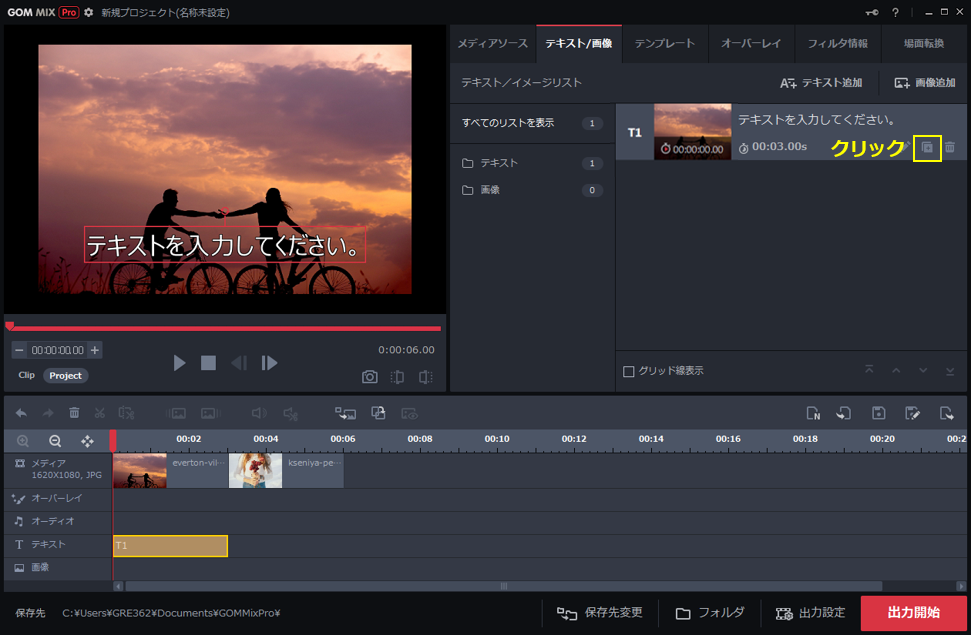Click the 出力開始 button
The image size is (971, 635).
[913, 613]
